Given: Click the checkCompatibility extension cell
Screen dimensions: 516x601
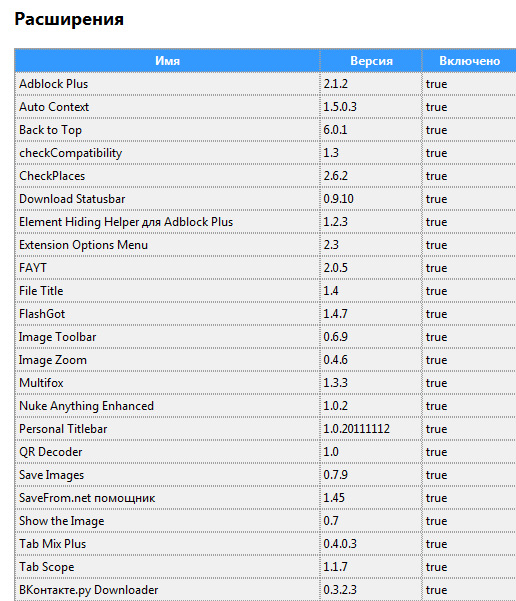Looking at the screenshot, I should coord(168,153).
